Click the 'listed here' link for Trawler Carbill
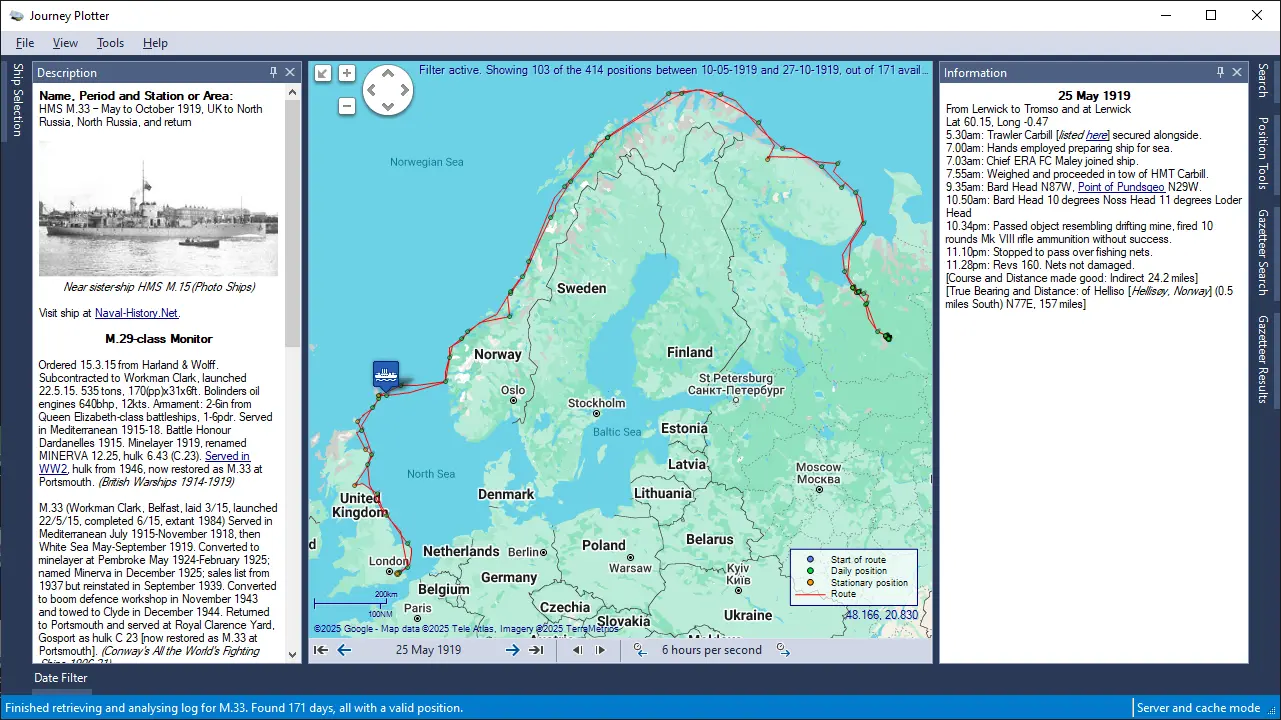The height and width of the screenshot is (720, 1281). 1098,135
